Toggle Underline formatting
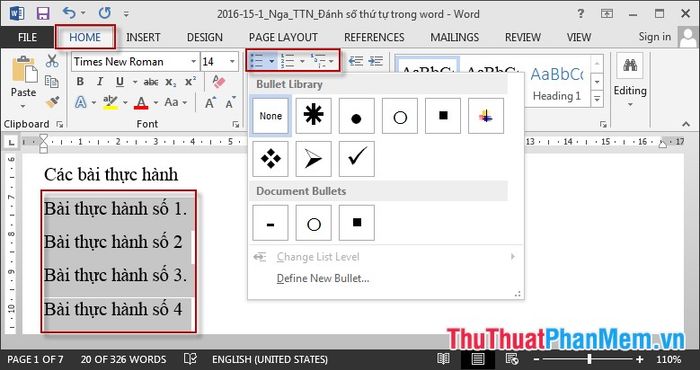Image resolution: width=700 pixels, height=370 pixels. [120, 82]
